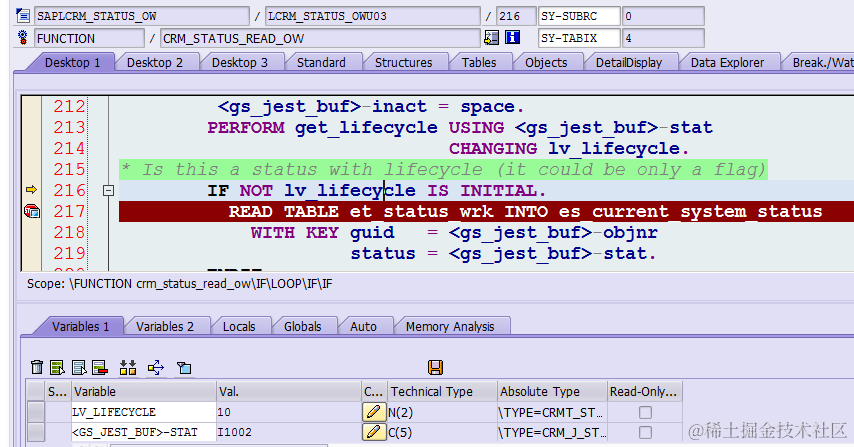854x447 pixels.
Task: Click the <GS_JEST_BUF>-STAT variable name cell
Action: tap(144, 432)
